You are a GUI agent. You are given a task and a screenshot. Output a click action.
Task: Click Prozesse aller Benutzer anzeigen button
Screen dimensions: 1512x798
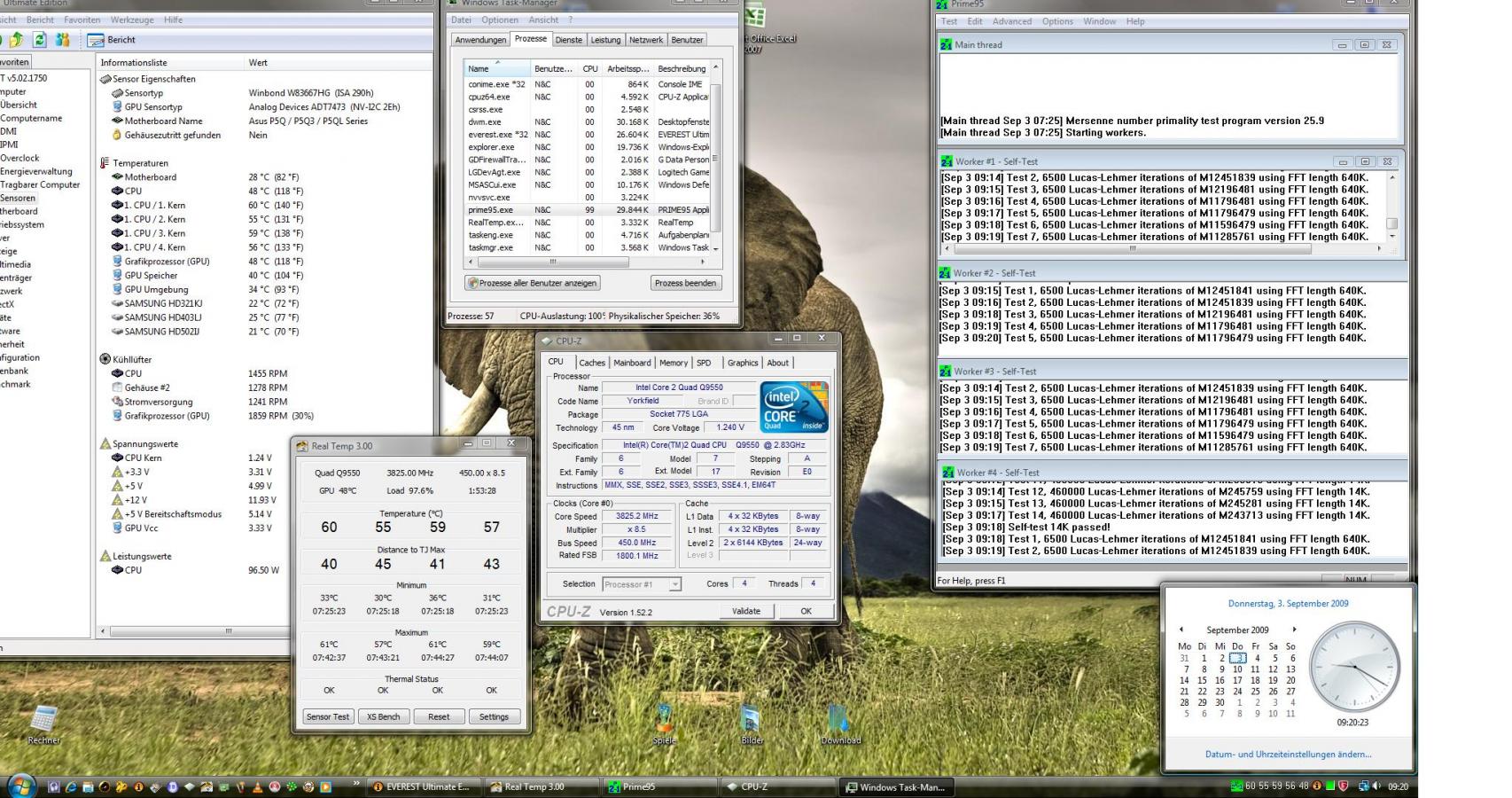[x=533, y=283]
